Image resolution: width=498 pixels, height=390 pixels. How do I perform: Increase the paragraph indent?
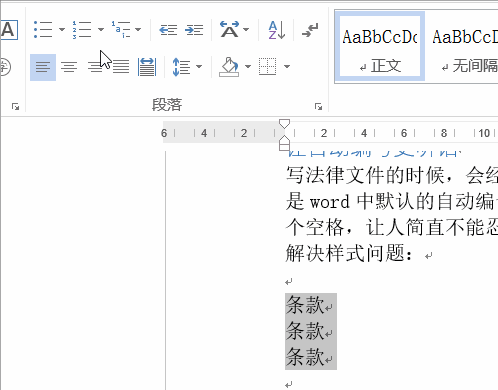click(x=194, y=30)
